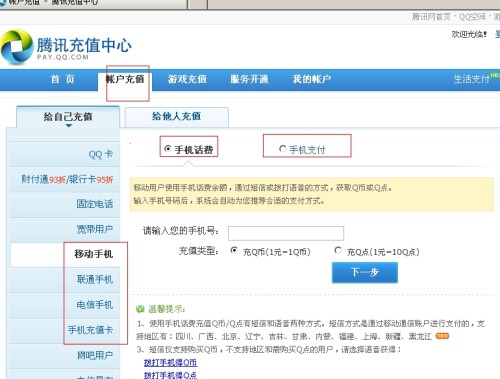Click the PAY.QQ.COM text under logo
The width and height of the screenshot is (500, 379).
pos(63,57)
